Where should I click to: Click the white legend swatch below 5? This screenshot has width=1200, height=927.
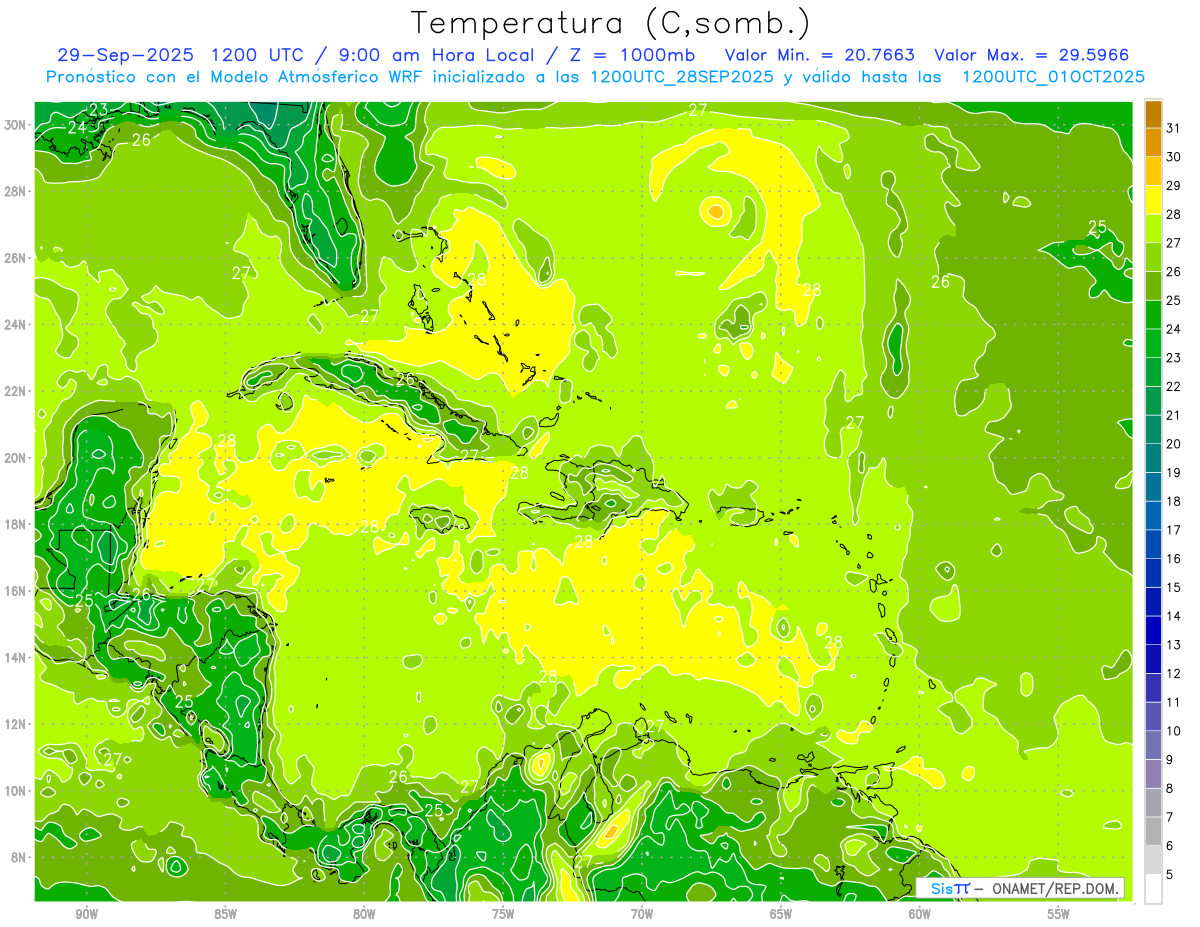pyautogui.click(x=1153, y=889)
